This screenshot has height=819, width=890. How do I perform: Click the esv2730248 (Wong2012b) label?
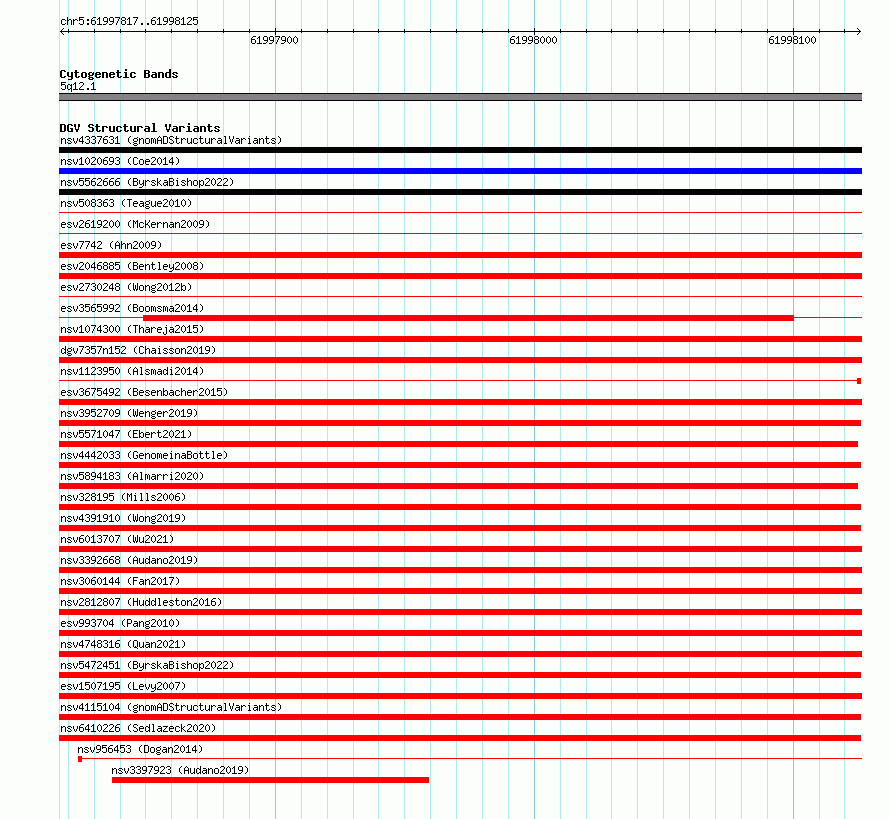coord(126,287)
